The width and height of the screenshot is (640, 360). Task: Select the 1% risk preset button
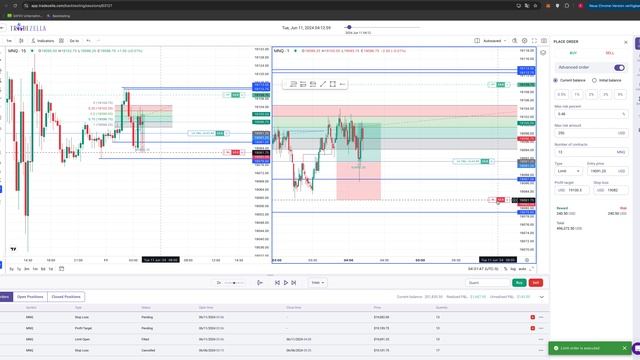click(577, 94)
